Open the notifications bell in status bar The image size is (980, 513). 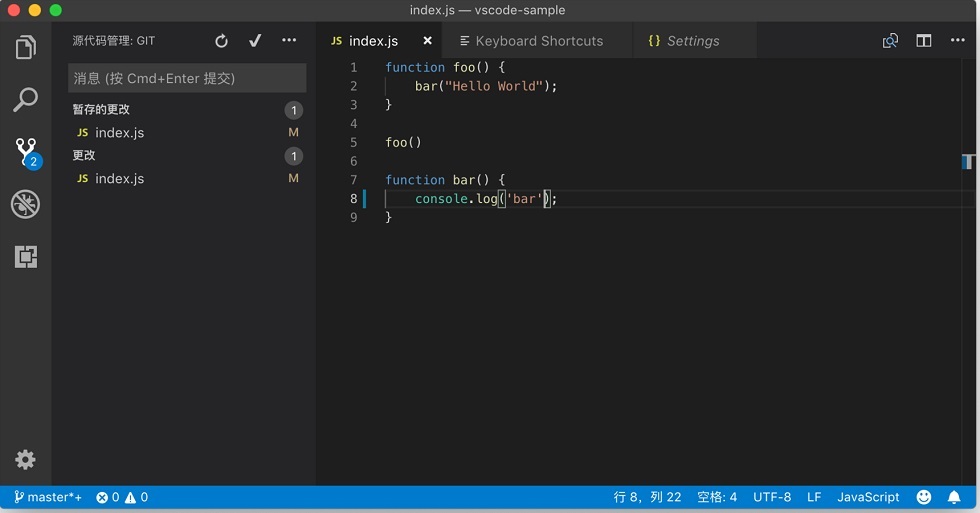coord(954,497)
